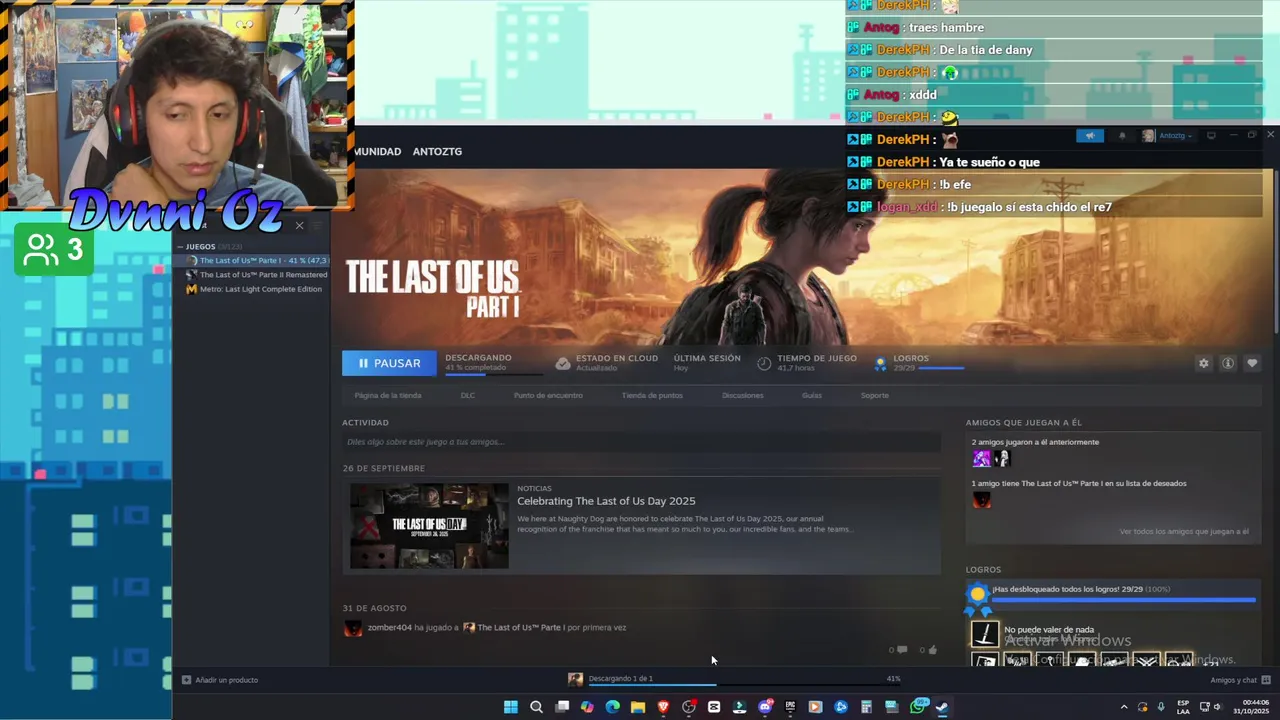1280x720 pixels.
Task: Open game info icon
Action: click(x=1228, y=363)
